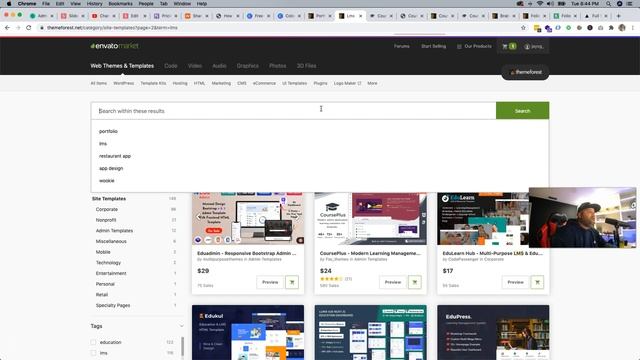Click Chrome's back arrow

tap(7, 28)
